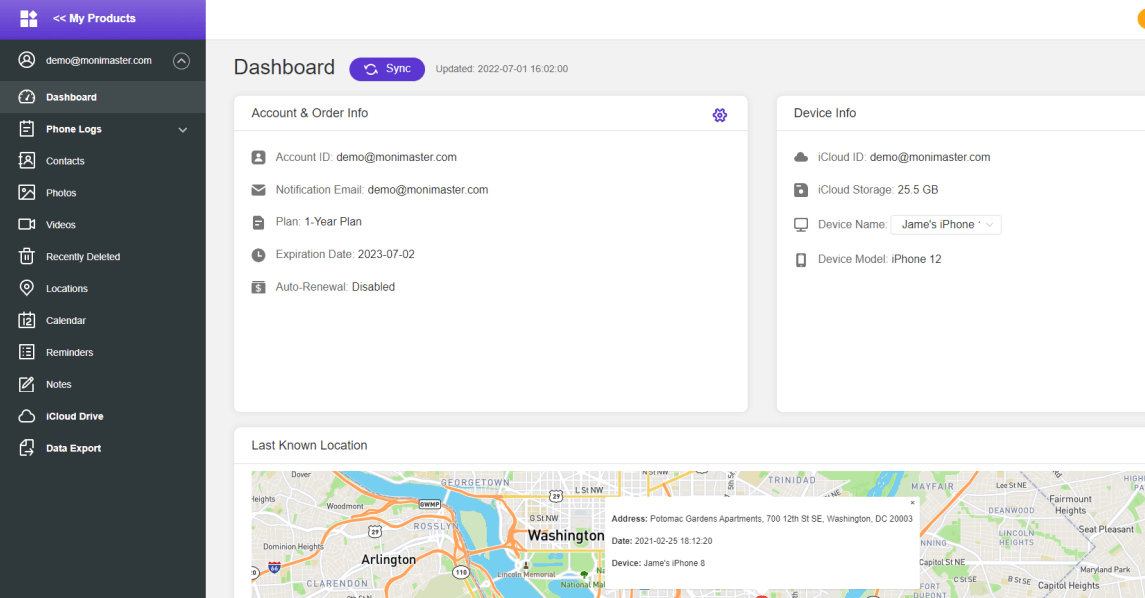Click the My Products grid icon

[28, 18]
